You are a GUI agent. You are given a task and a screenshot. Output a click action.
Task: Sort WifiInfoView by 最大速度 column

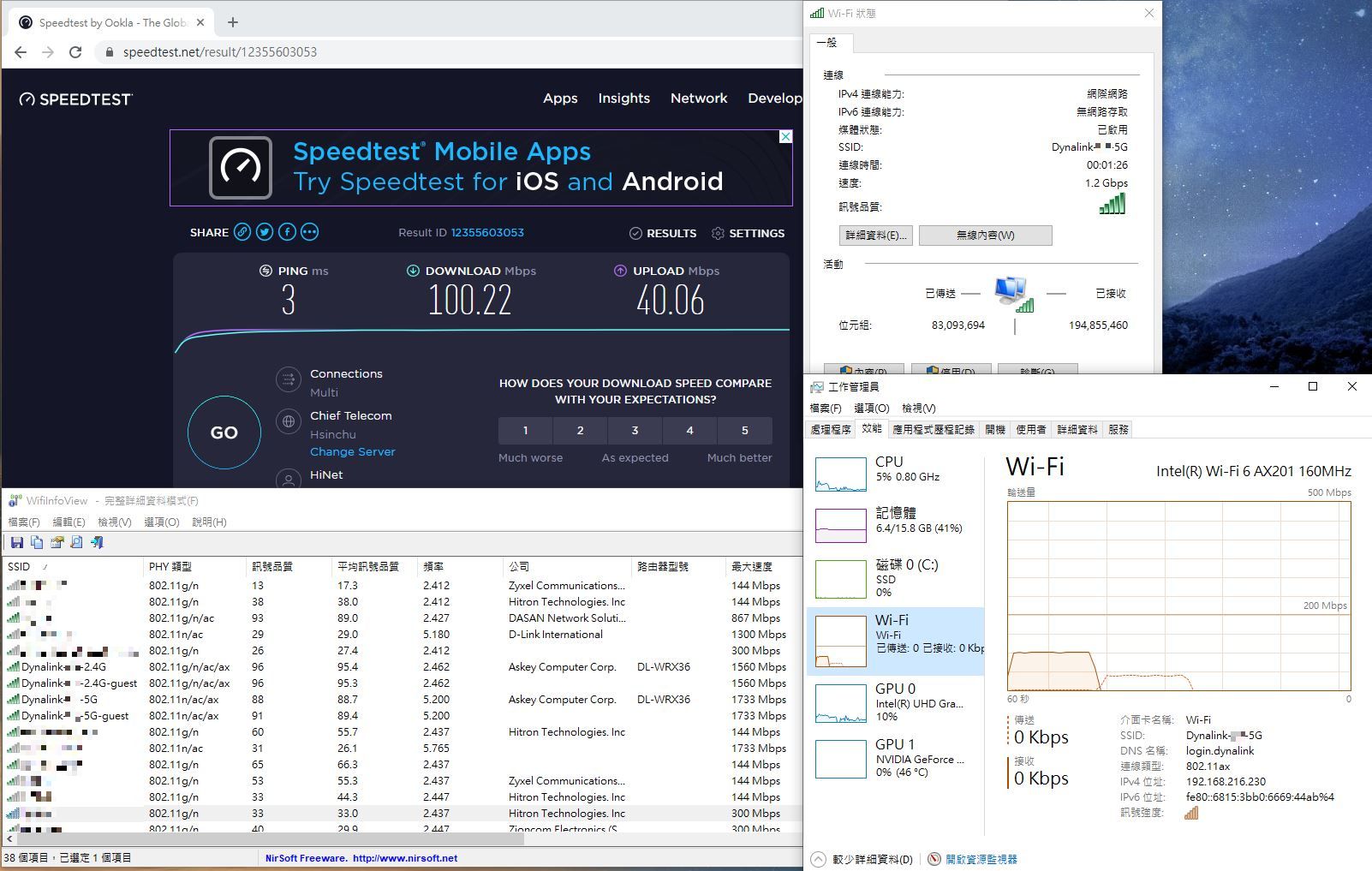click(763, 567)
